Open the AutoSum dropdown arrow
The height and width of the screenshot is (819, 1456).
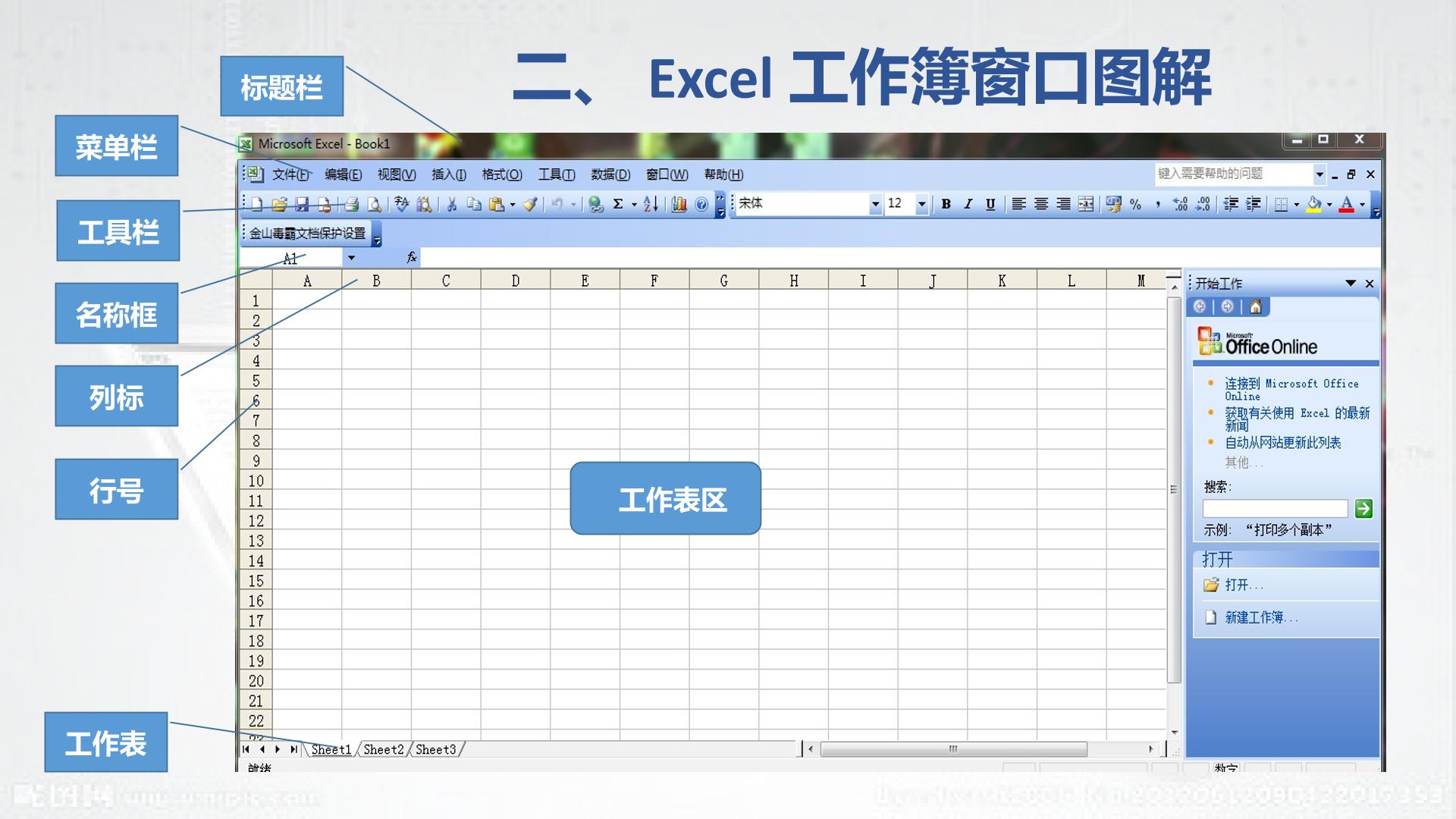[x=634, y=205]
